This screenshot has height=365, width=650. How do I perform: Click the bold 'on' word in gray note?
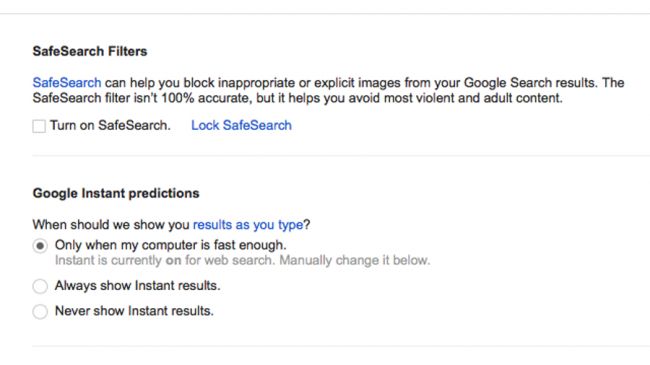click(x=174, y=261)
